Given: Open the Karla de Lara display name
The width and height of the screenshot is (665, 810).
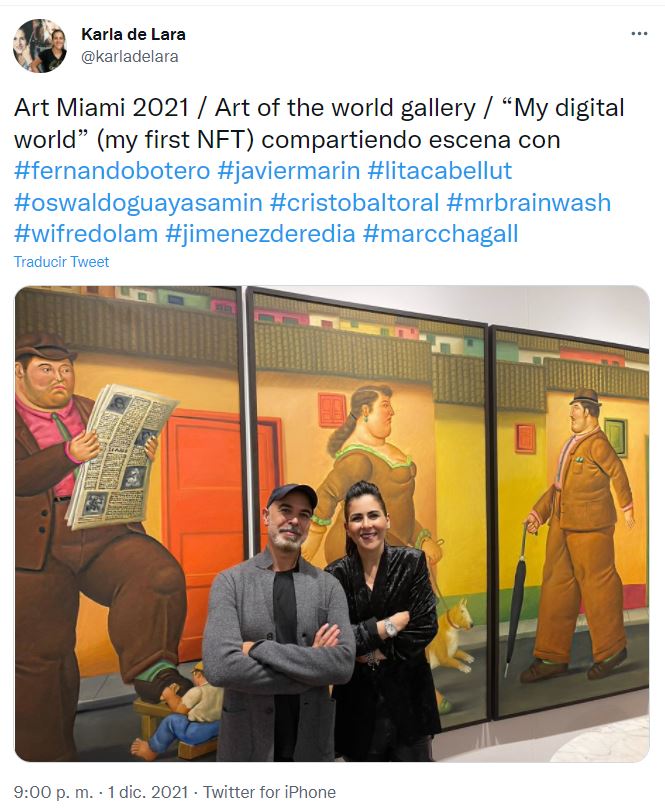Looking at the screenshot, I should click(x=133, y=34).
